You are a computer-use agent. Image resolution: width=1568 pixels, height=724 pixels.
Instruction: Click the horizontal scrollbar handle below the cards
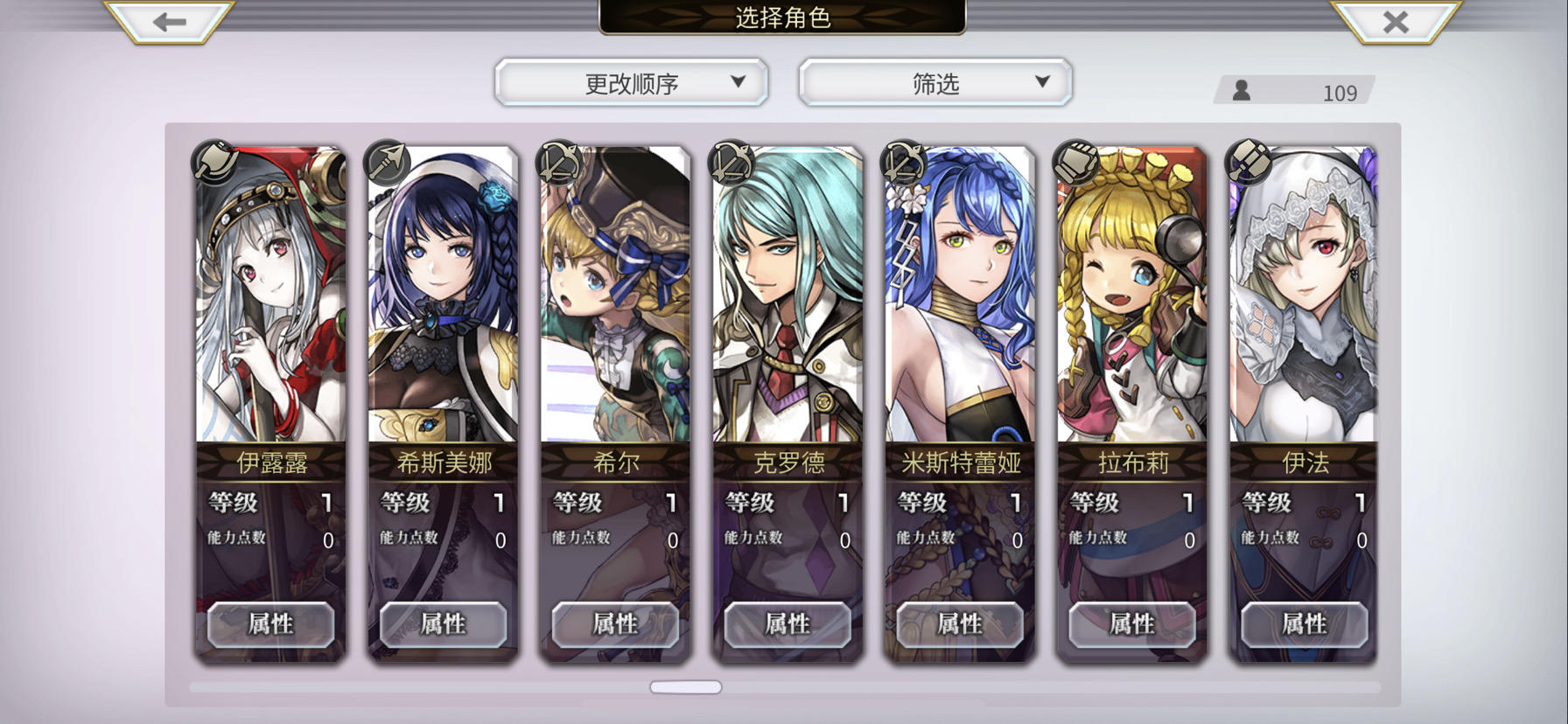(686, 687)
